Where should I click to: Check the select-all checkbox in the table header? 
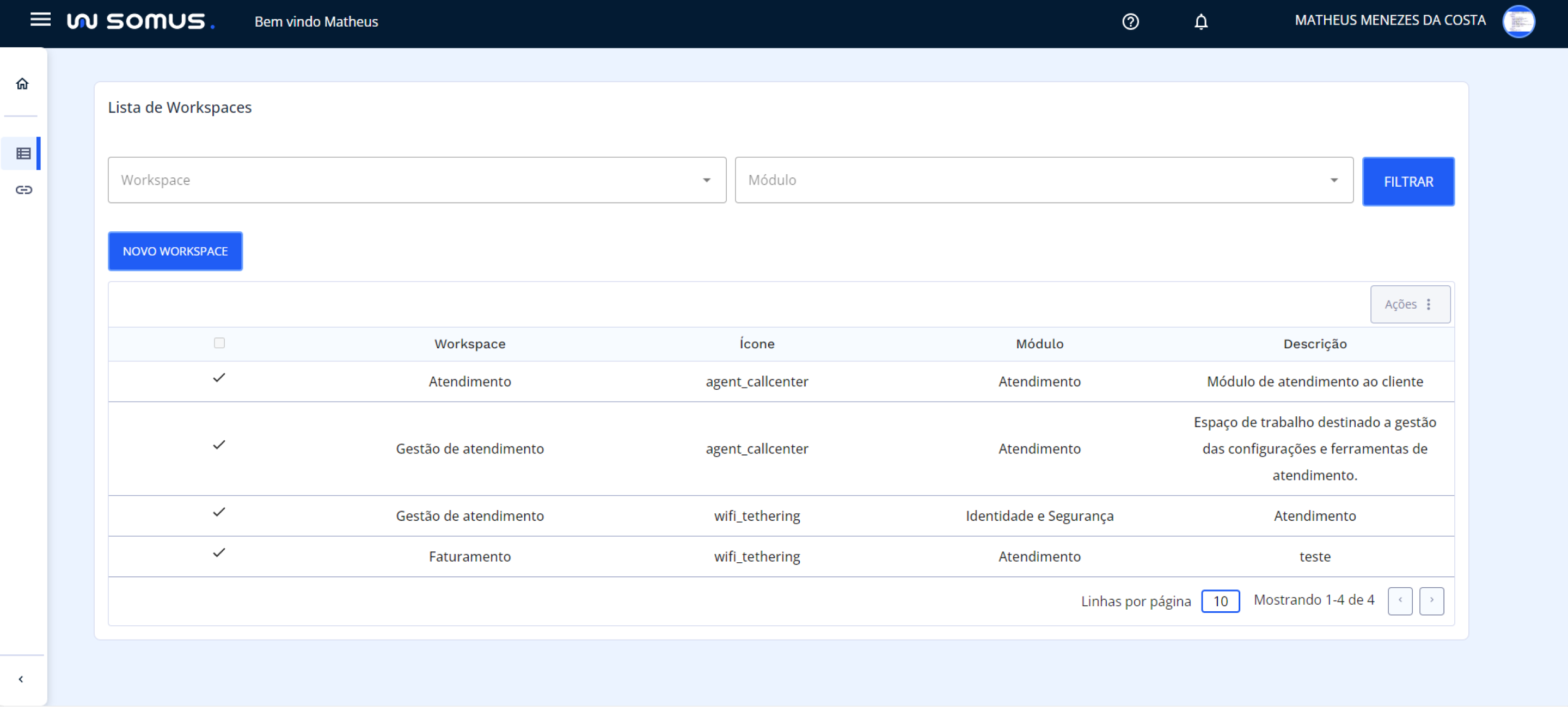tap(219, 343)
